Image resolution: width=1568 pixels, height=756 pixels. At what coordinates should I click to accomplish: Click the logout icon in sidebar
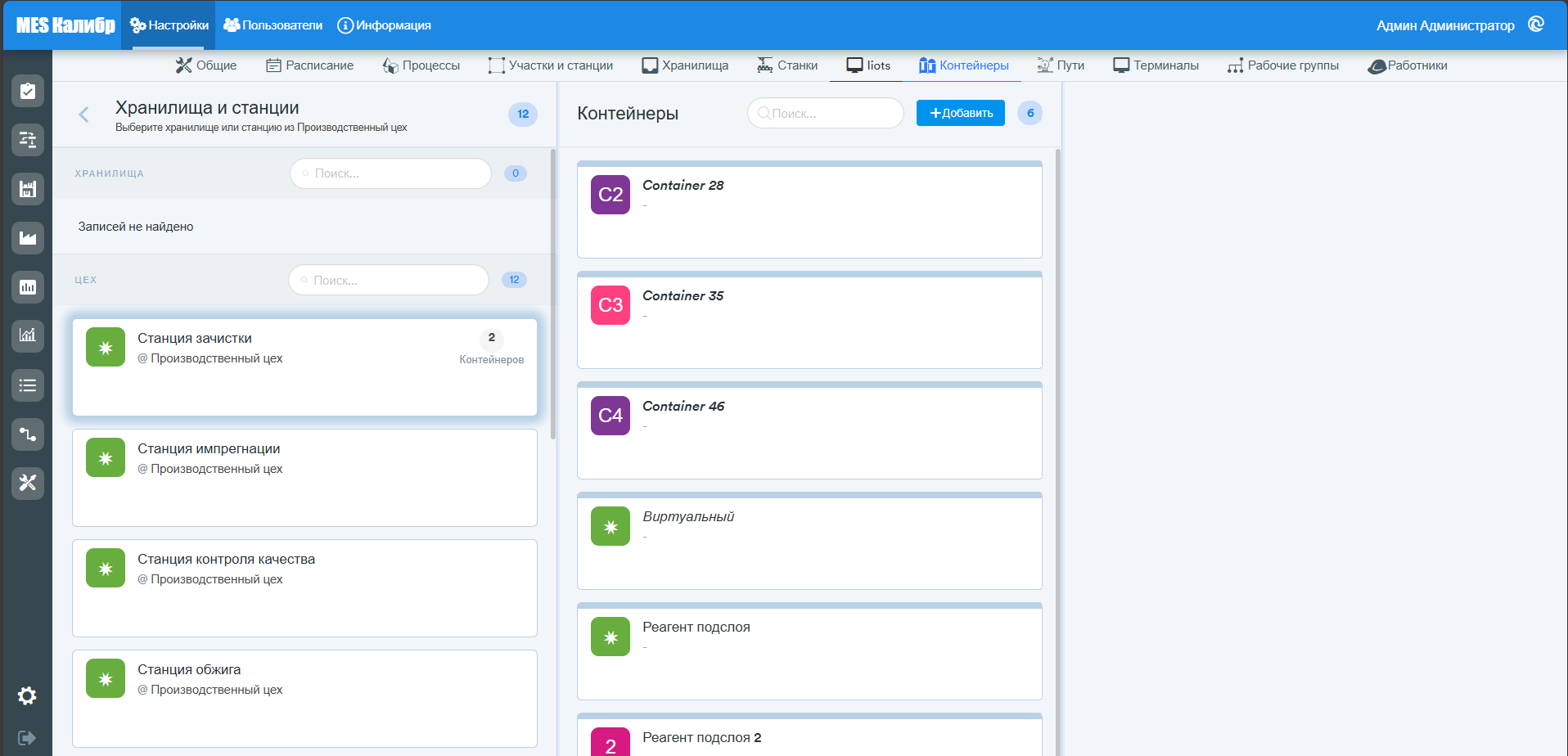[27, 738]
